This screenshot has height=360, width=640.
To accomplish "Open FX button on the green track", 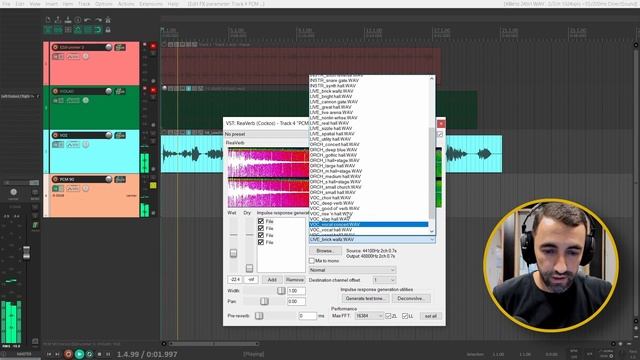I will [x=120, y=91].
